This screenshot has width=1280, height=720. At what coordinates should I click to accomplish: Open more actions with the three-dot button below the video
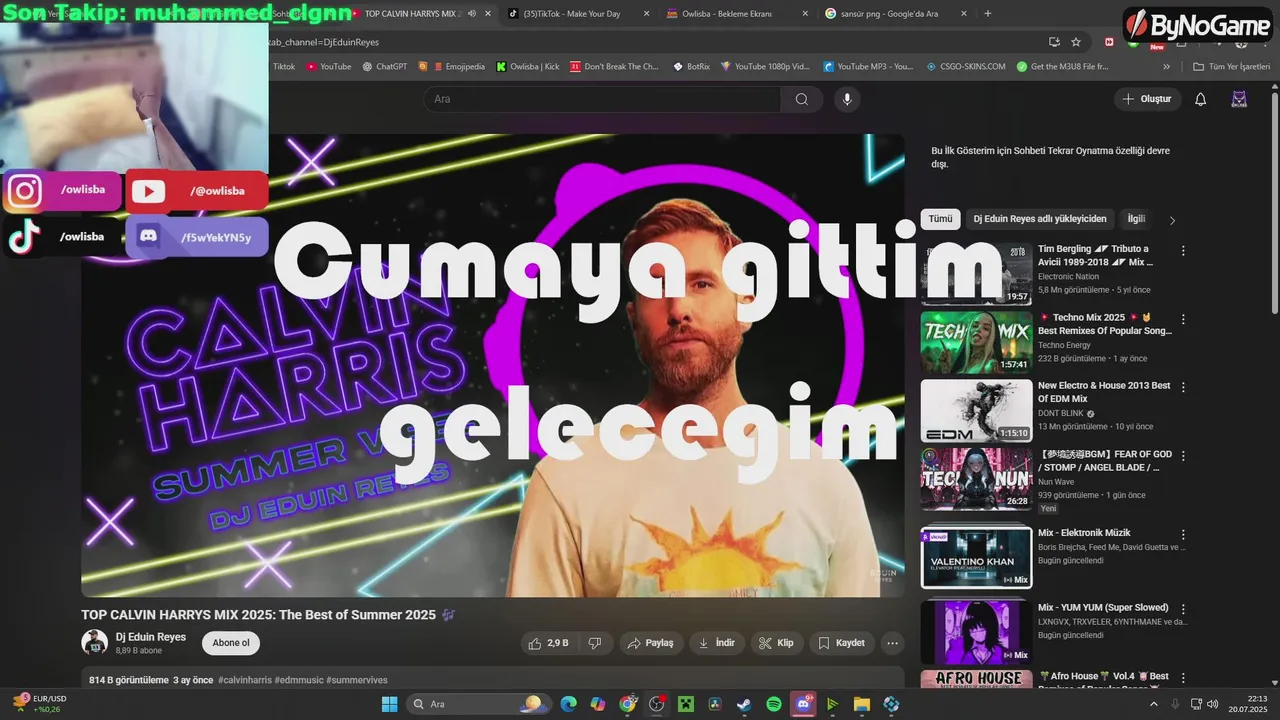(x=893, y=643)
